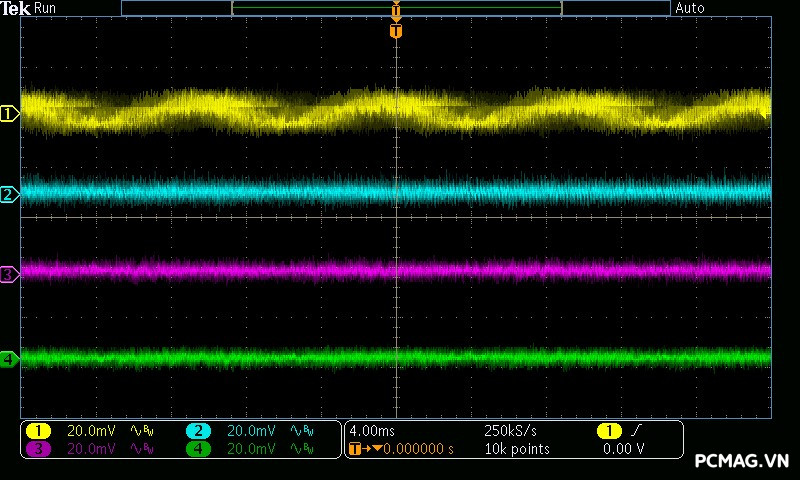Click the trigger source channel 1 badge
The width and height of the screenshot is (800, 480).
click(x=608, y=431)
